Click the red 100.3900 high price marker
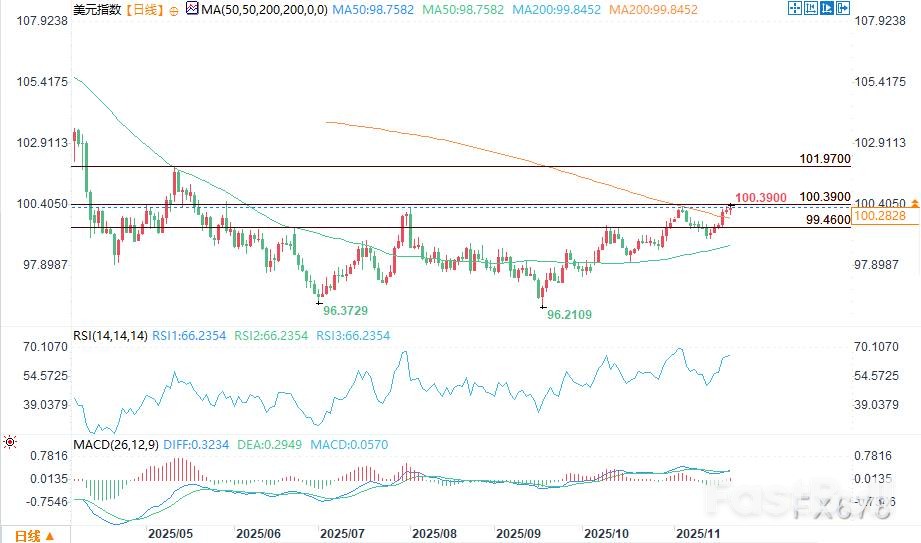 click(761, 197)
